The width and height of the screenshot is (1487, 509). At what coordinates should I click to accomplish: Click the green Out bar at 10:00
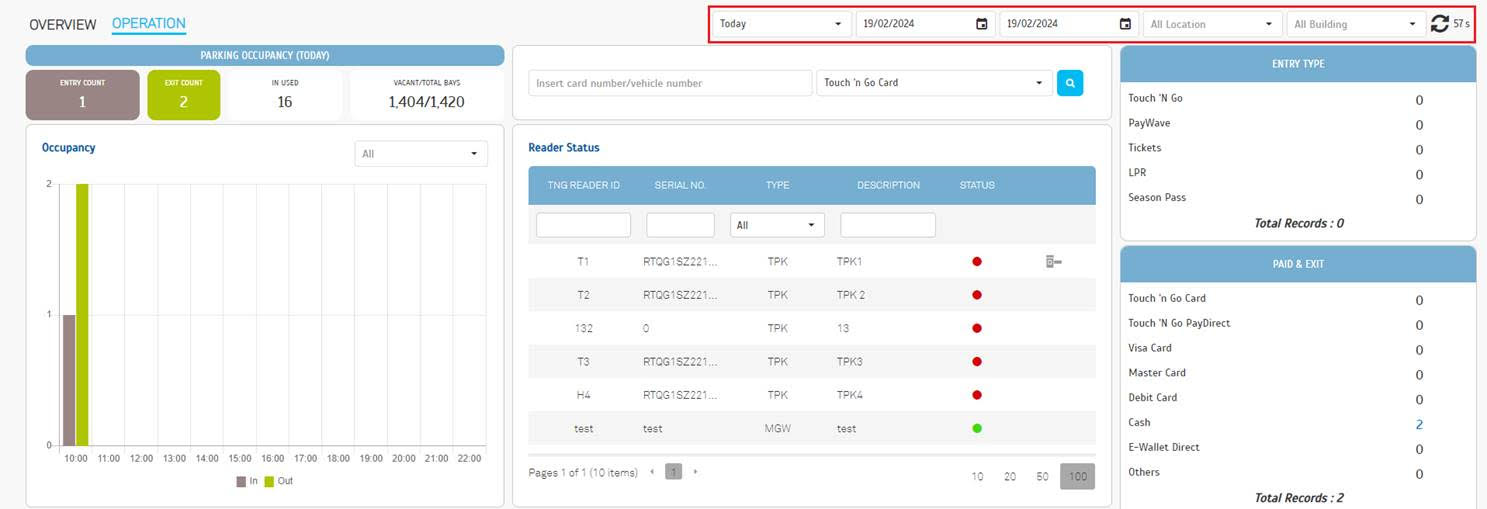(x=82, y=314)
